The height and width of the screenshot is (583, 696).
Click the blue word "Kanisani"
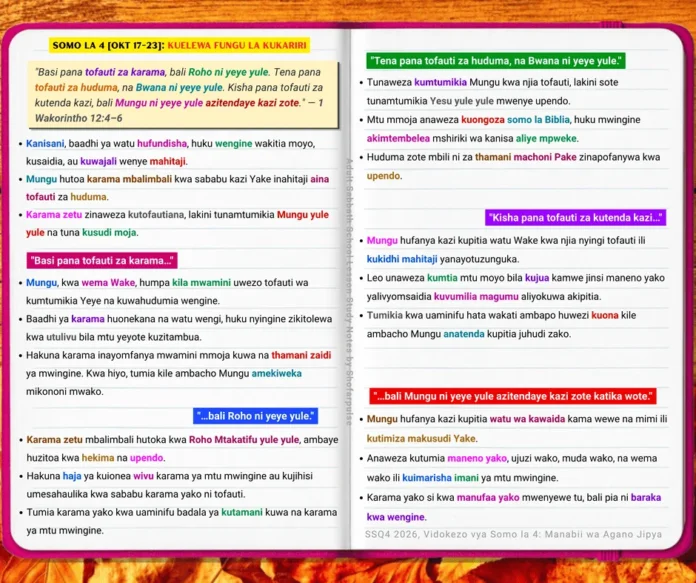pyautogui.click(x=45, y=143)
